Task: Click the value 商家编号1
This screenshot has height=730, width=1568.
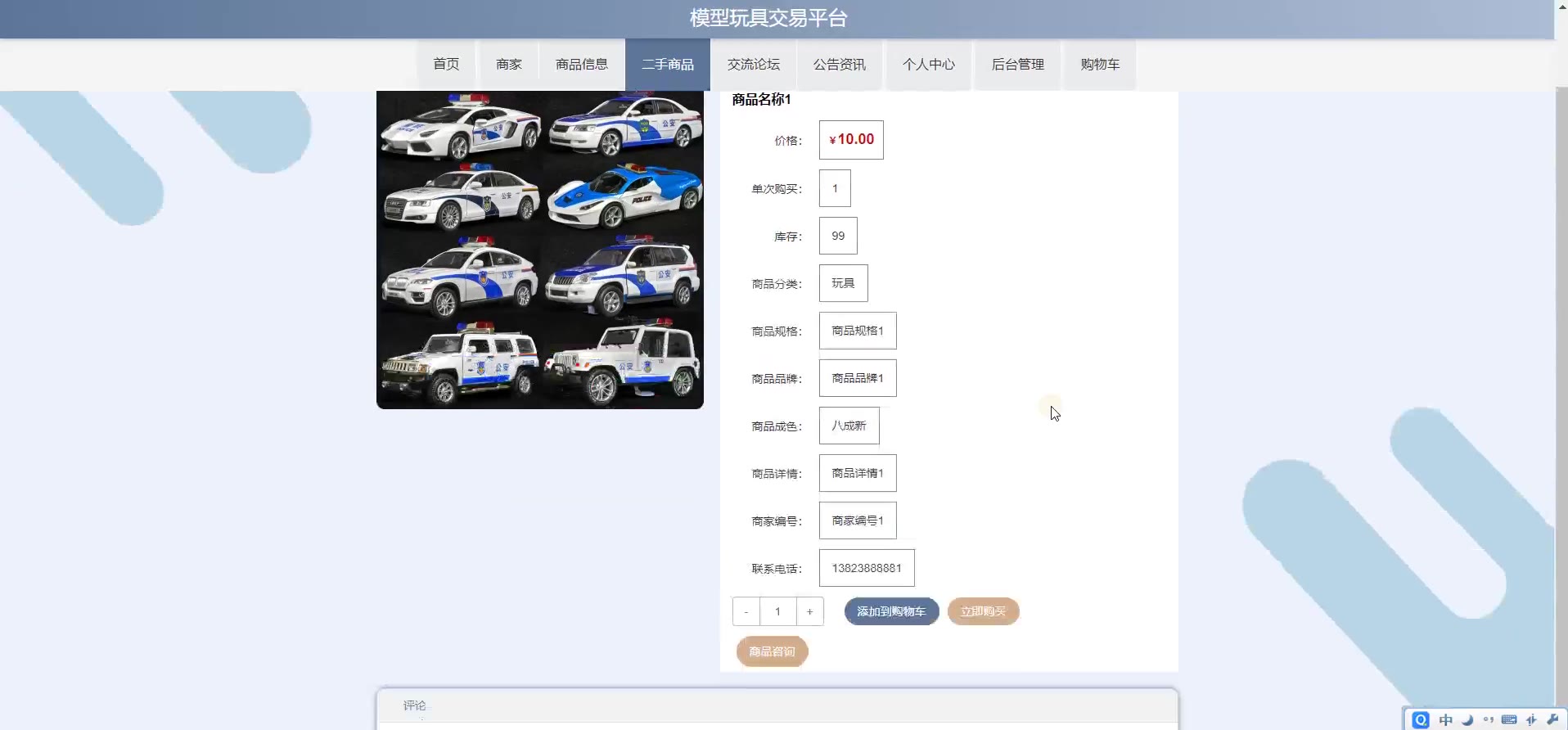Action: coord(858,520)
